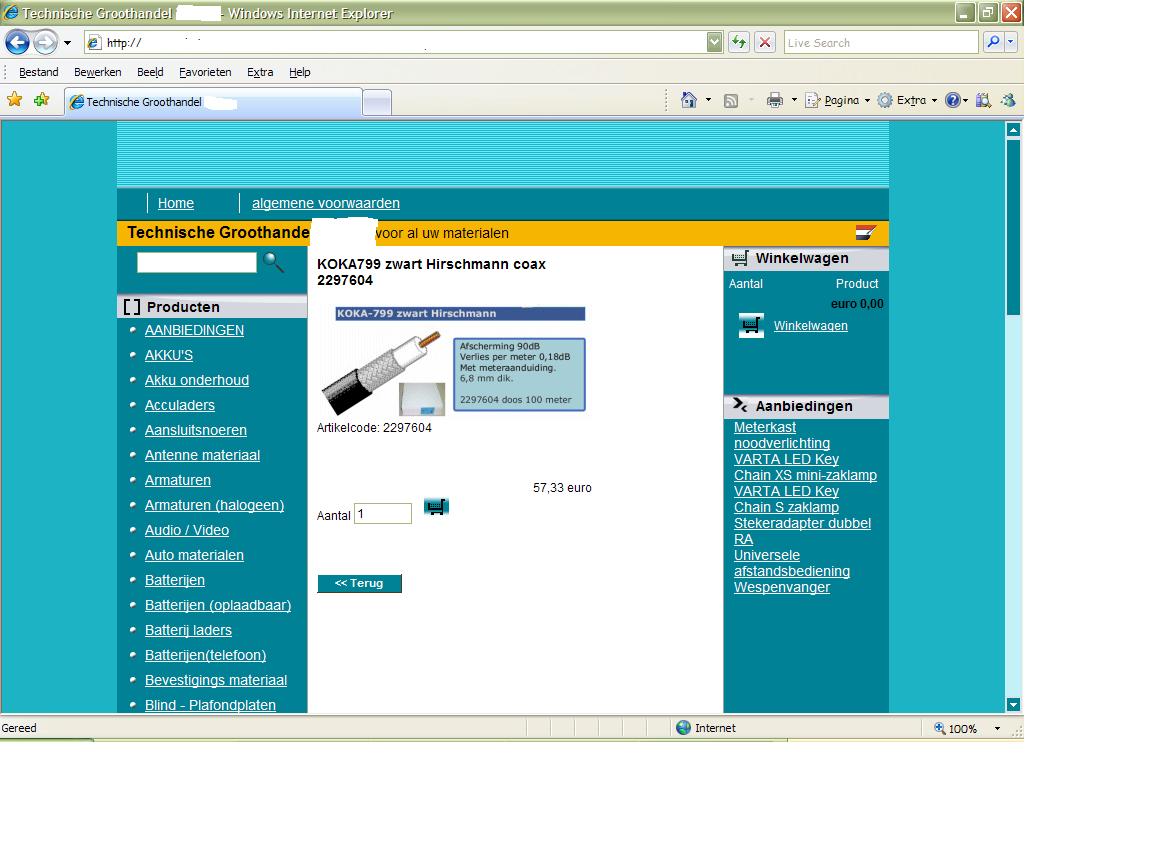
Task: Open the algemene voorwaarden link
Action: (x=325, y=203)
